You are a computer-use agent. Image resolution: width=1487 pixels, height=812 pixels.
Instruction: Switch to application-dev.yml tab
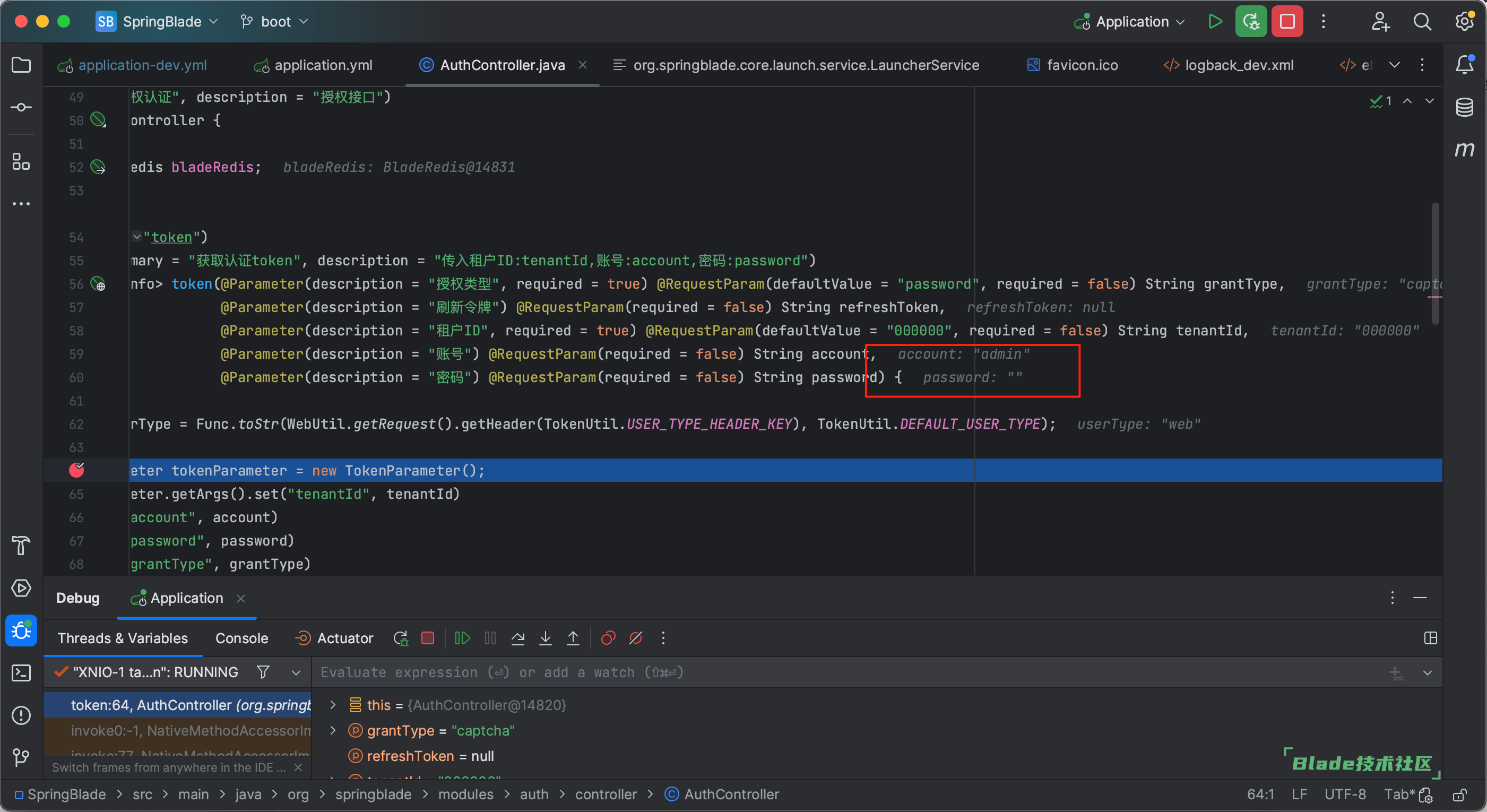click(x=133, y=65)
